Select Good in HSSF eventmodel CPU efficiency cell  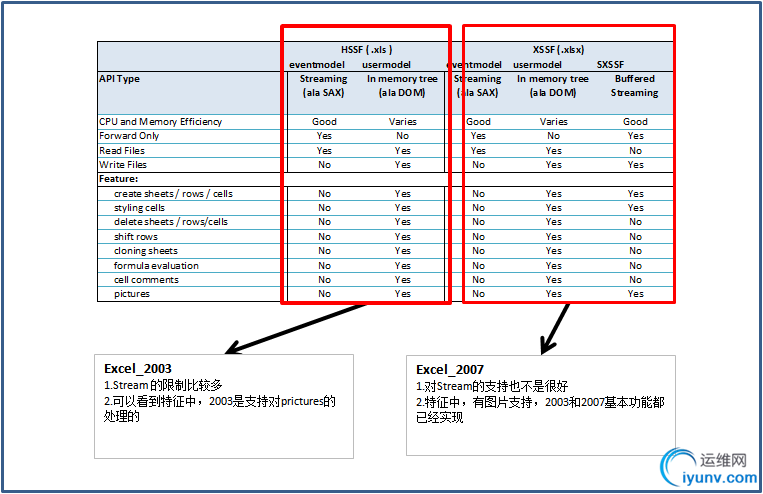pos(324,122)
